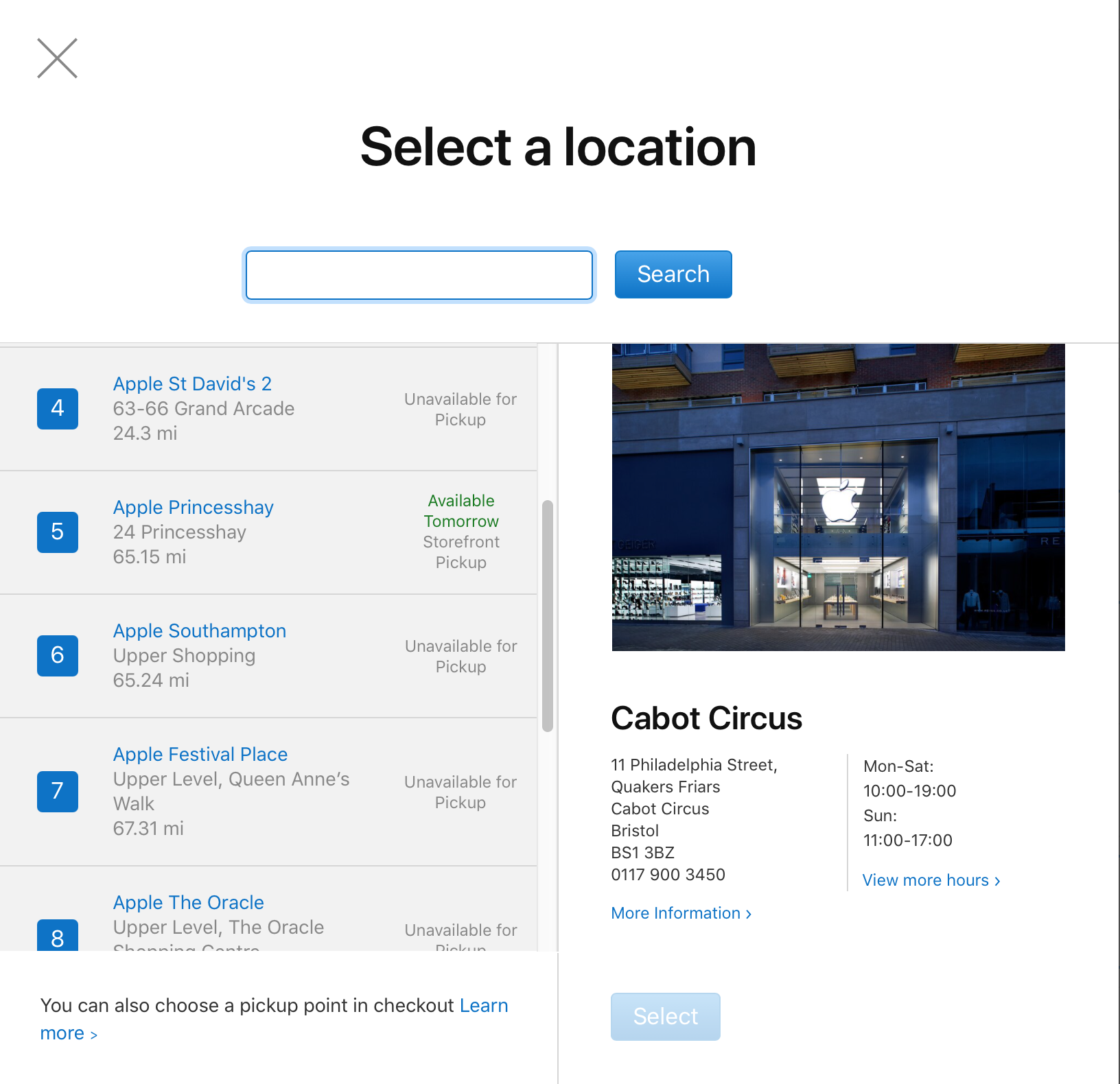The height and width of the screenshot is (1084, 1120).
Task: Click the Select button for Cabot Circus
Action: pos(666,1017)
